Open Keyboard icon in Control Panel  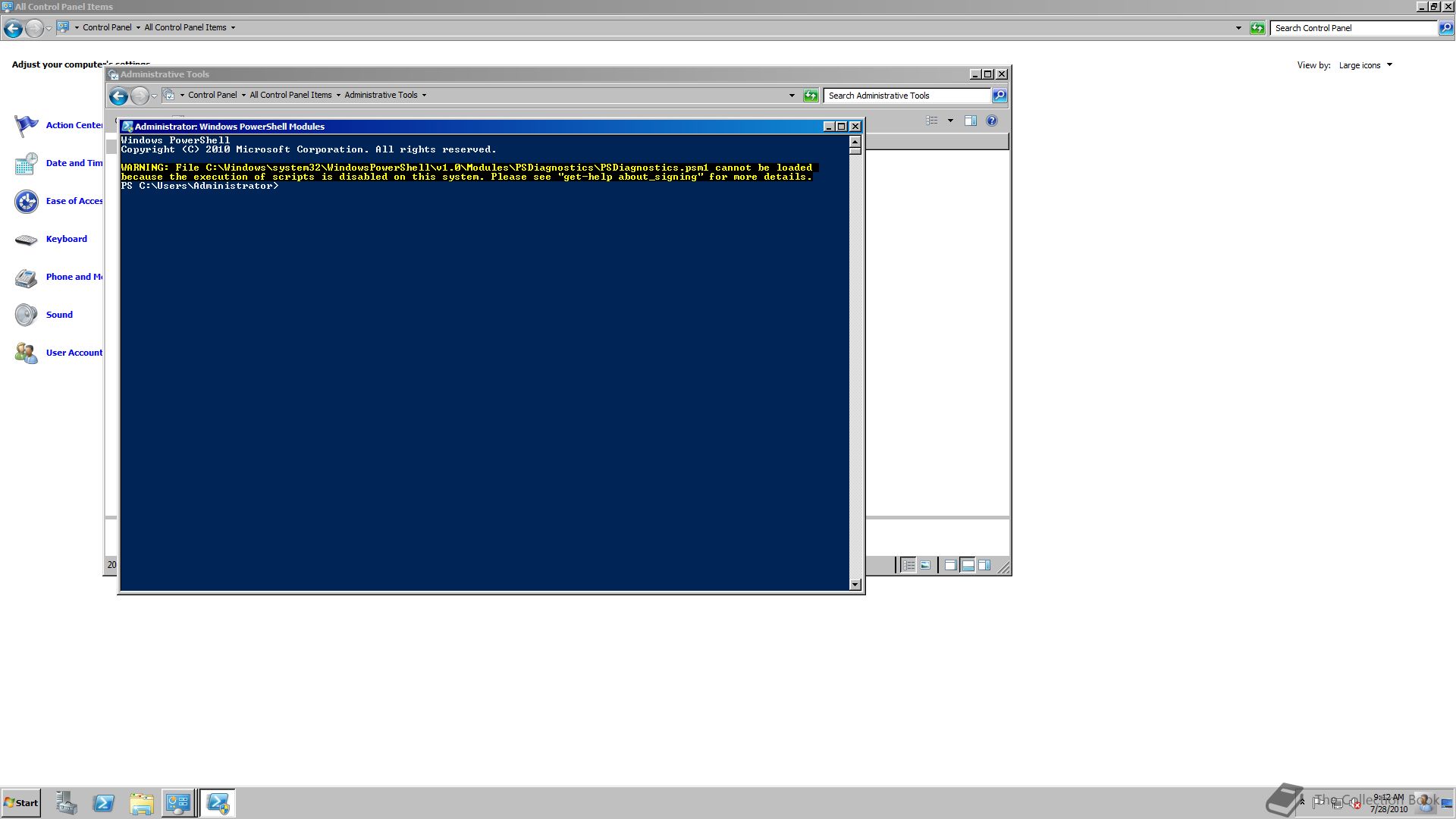coord(27,239)
